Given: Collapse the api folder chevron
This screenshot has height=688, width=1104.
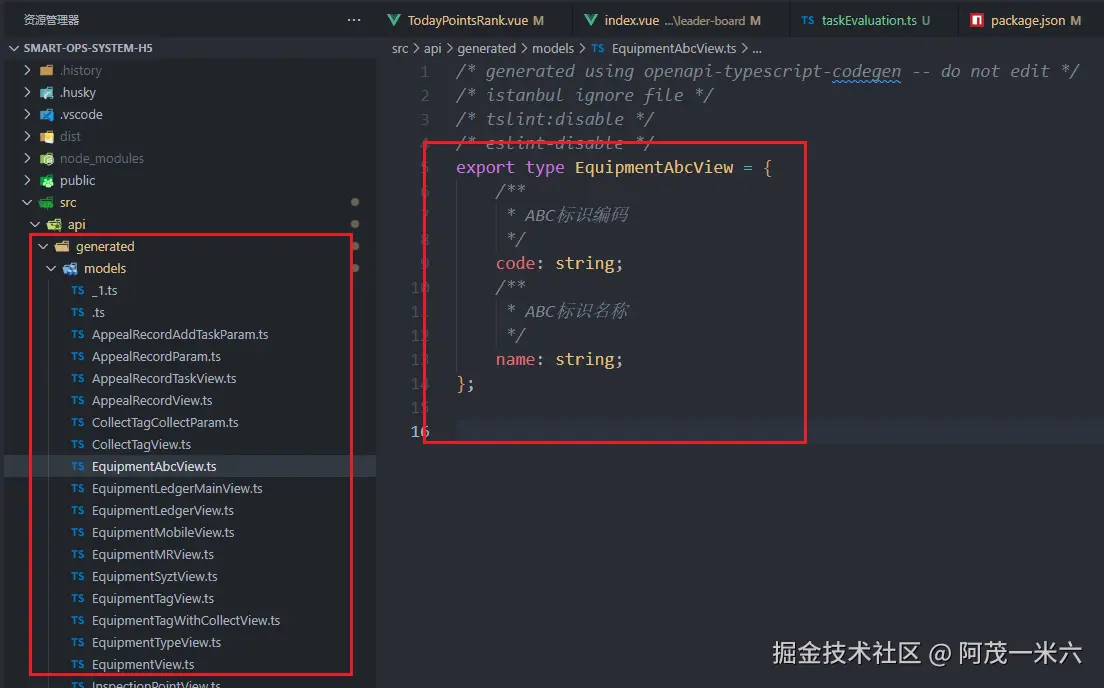Looking at the screenshot, I should pos(35,225).
